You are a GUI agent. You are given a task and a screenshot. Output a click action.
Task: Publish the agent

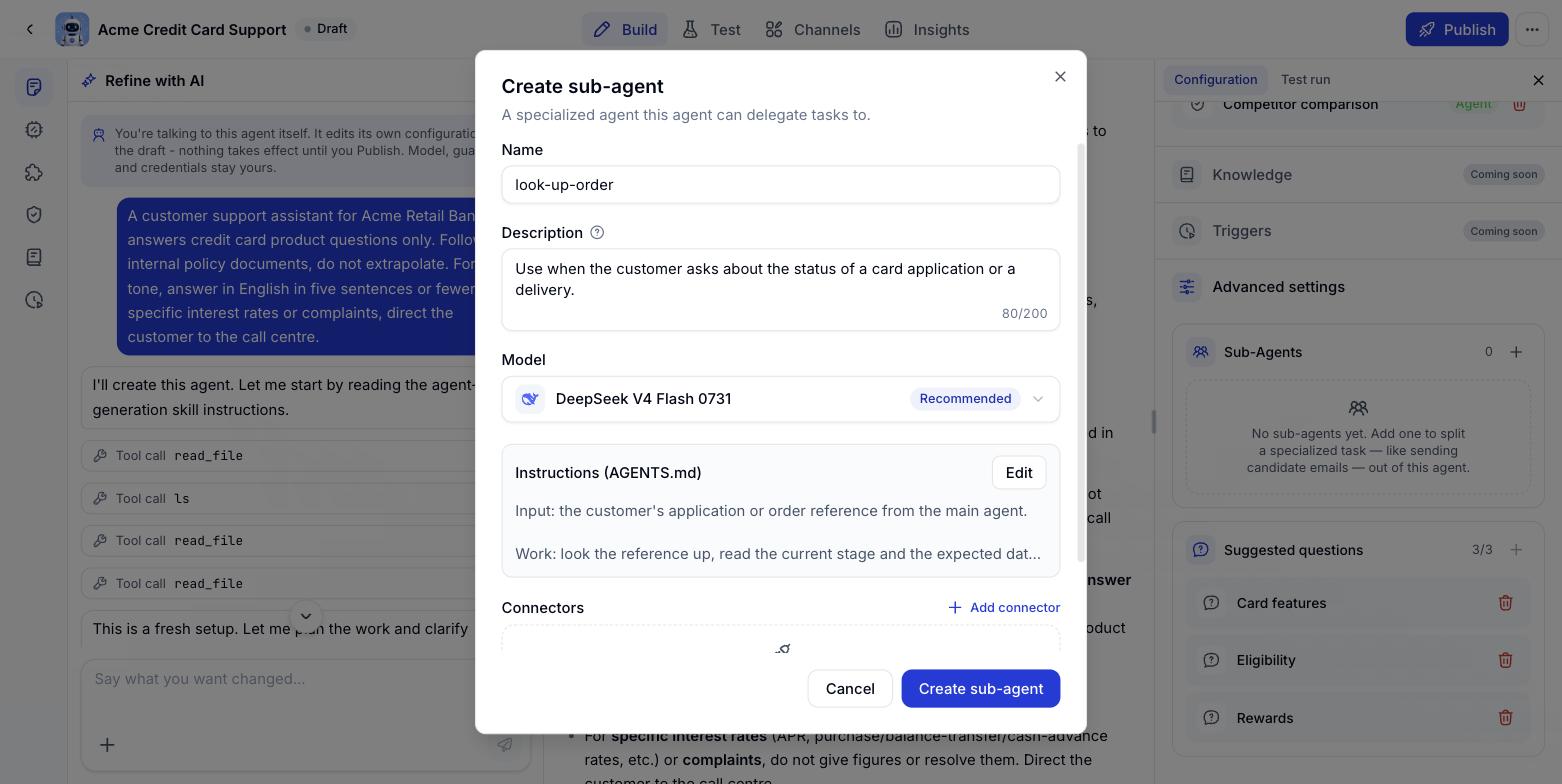[x=1456, y=29]
